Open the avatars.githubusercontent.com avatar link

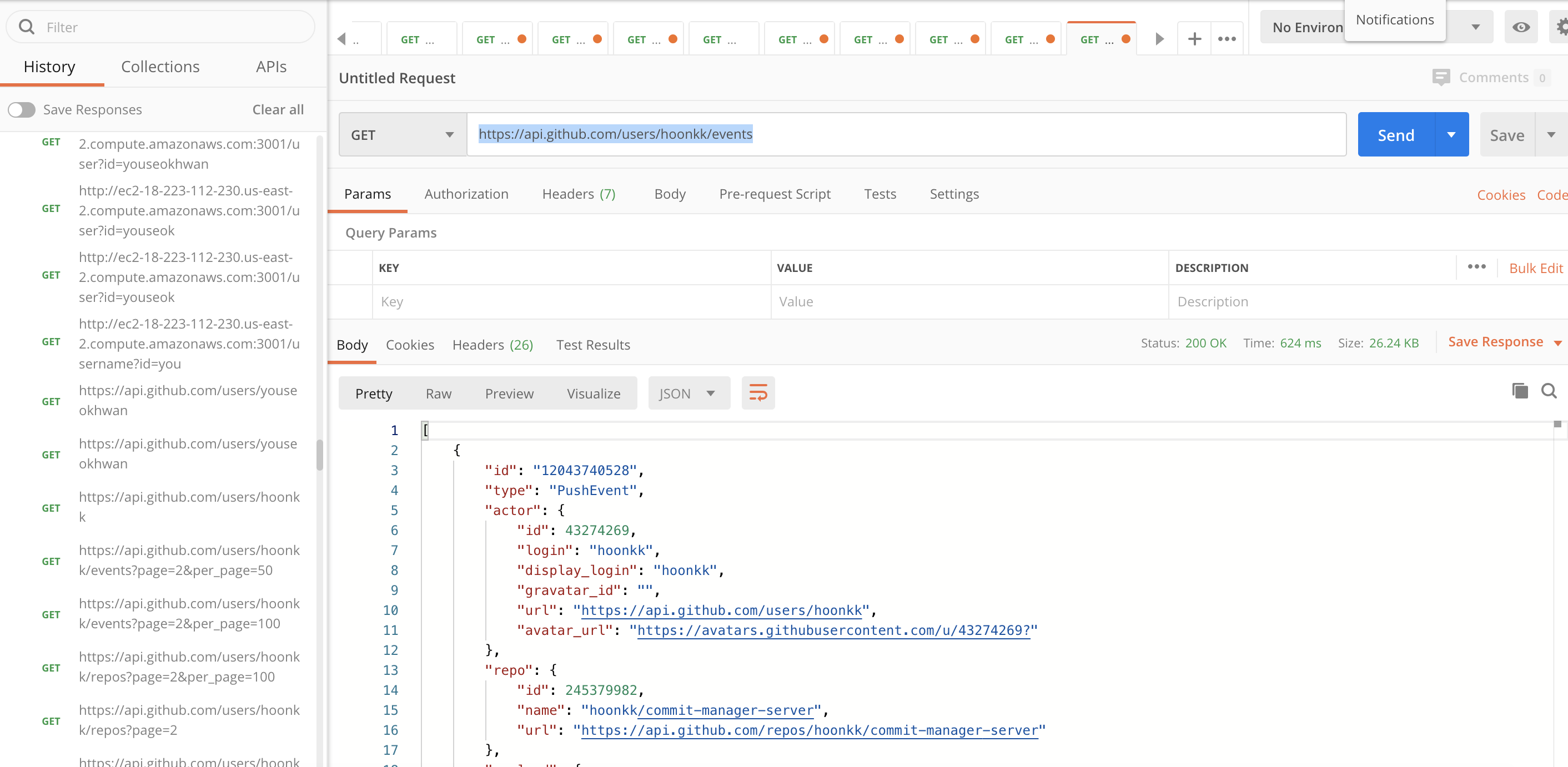pos(833,630)
